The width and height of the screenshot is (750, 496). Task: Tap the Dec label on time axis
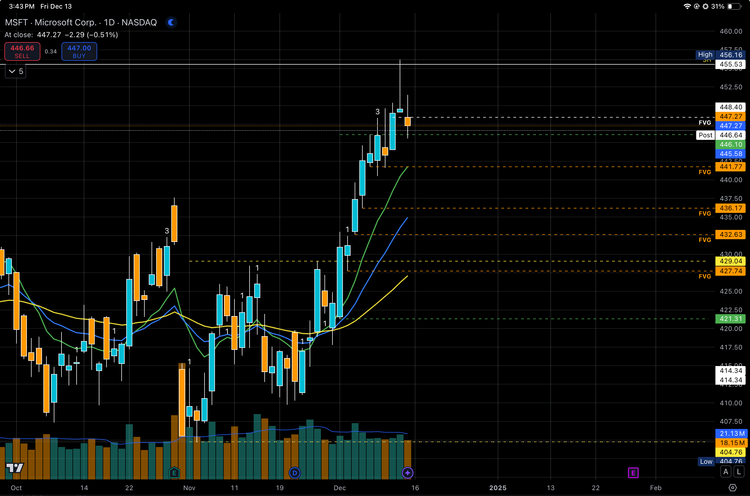click(x=340, y=488)
